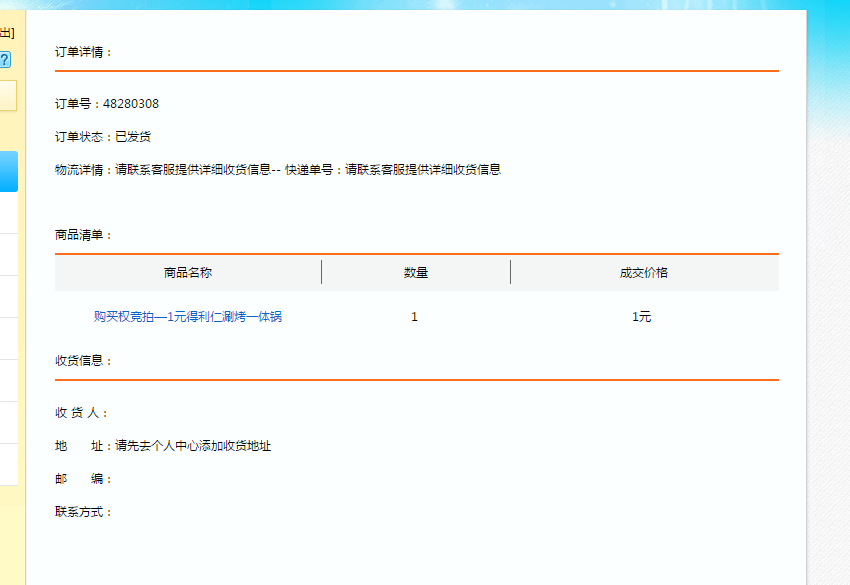850x585 pixels.
Task: Click the 商品清单 section heading
Action: pyautogui.click(x=83, y=235)
